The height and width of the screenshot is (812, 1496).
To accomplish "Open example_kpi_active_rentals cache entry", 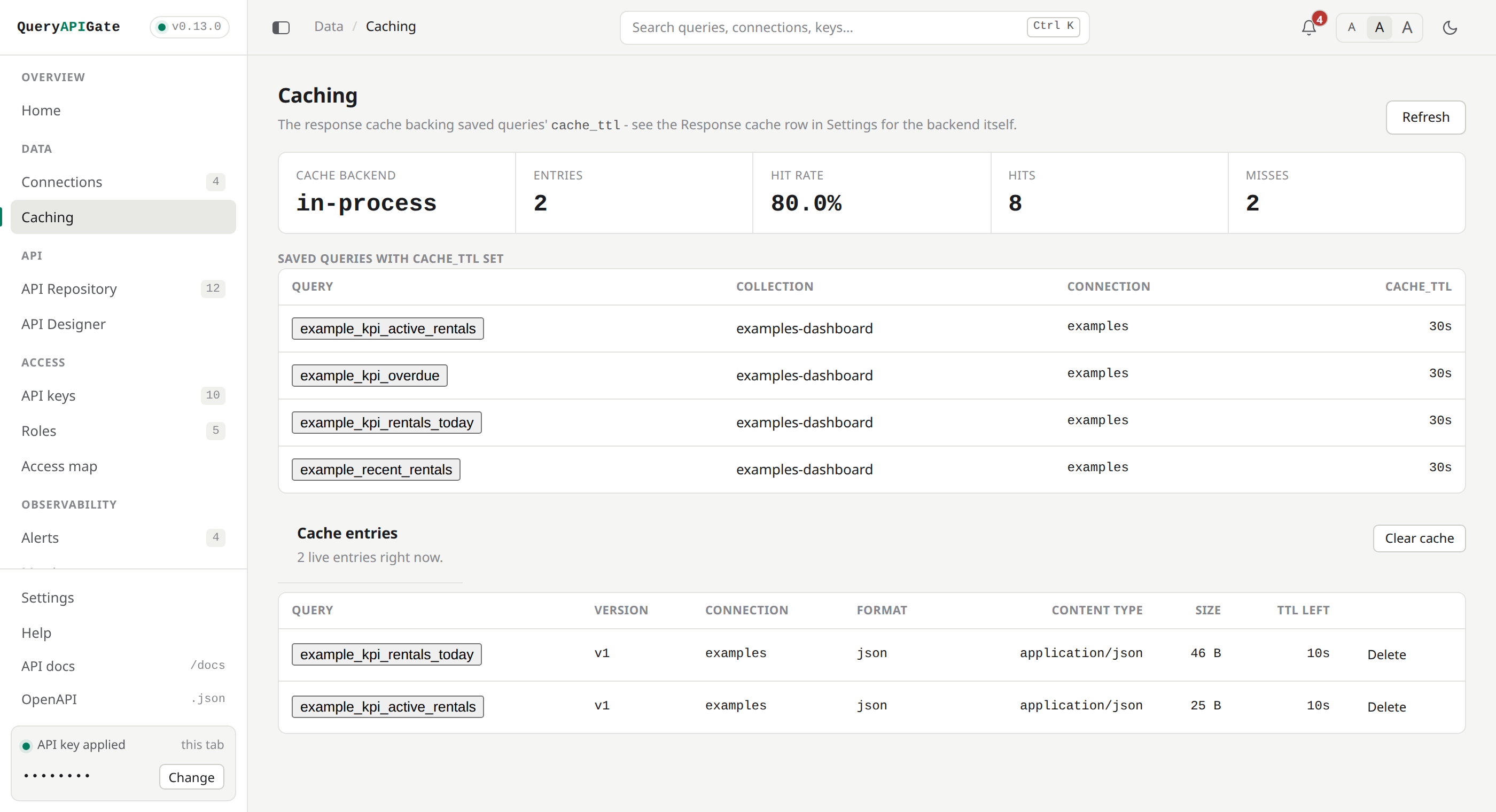I will point(387,707).
